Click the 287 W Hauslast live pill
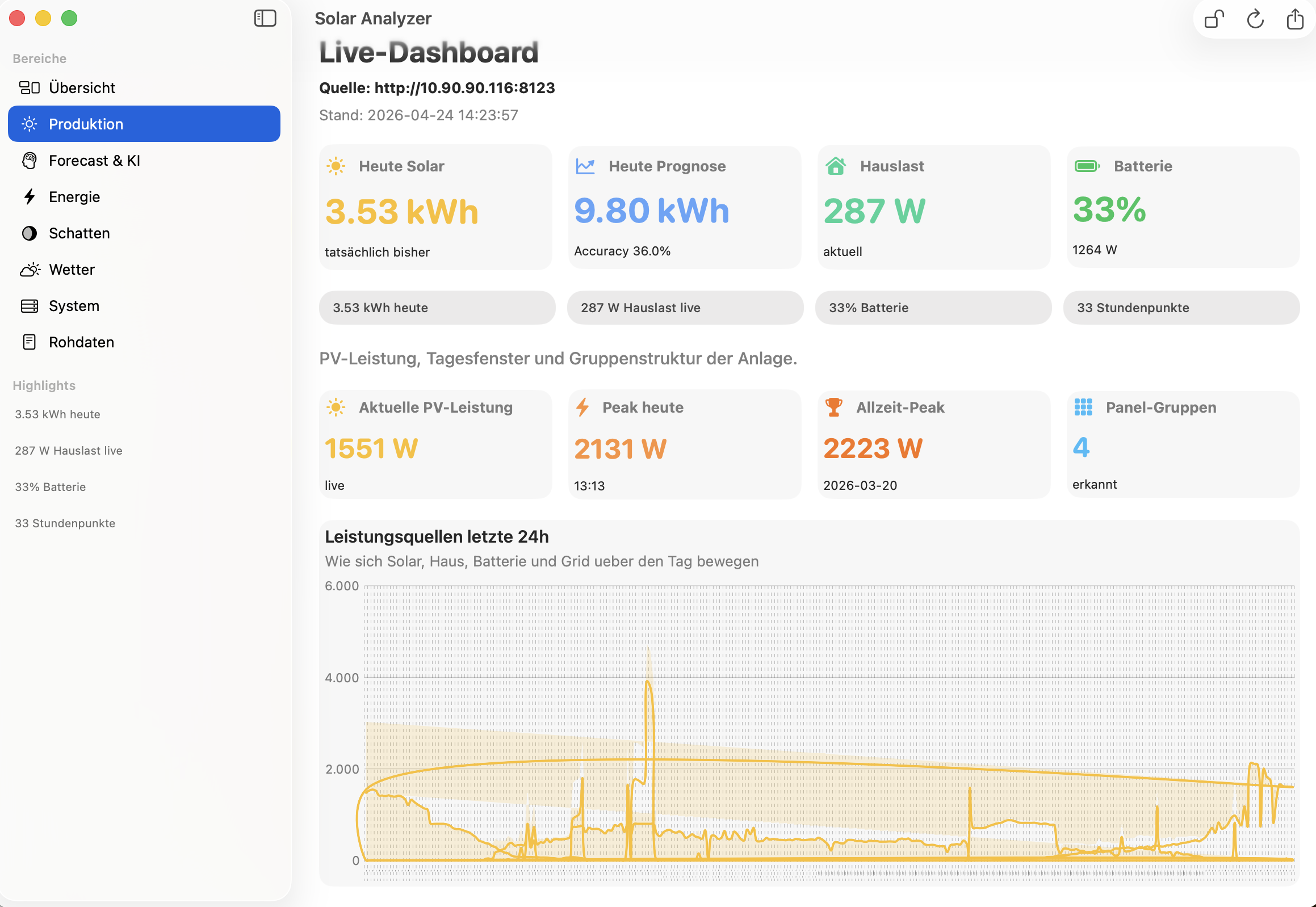The height and width of the screenshot is (907, 1316). coord(685,308)
